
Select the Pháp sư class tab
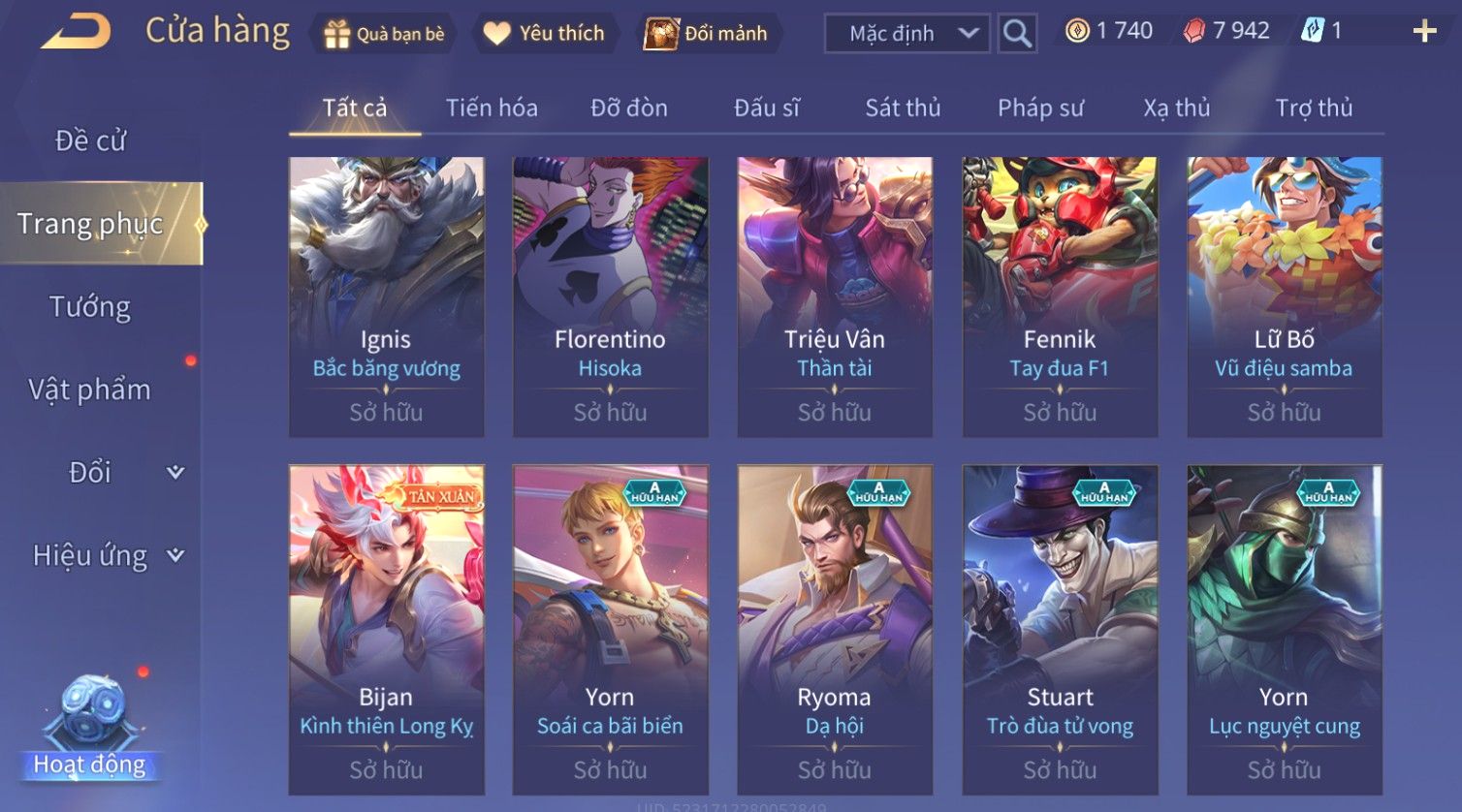point(1040,108)
